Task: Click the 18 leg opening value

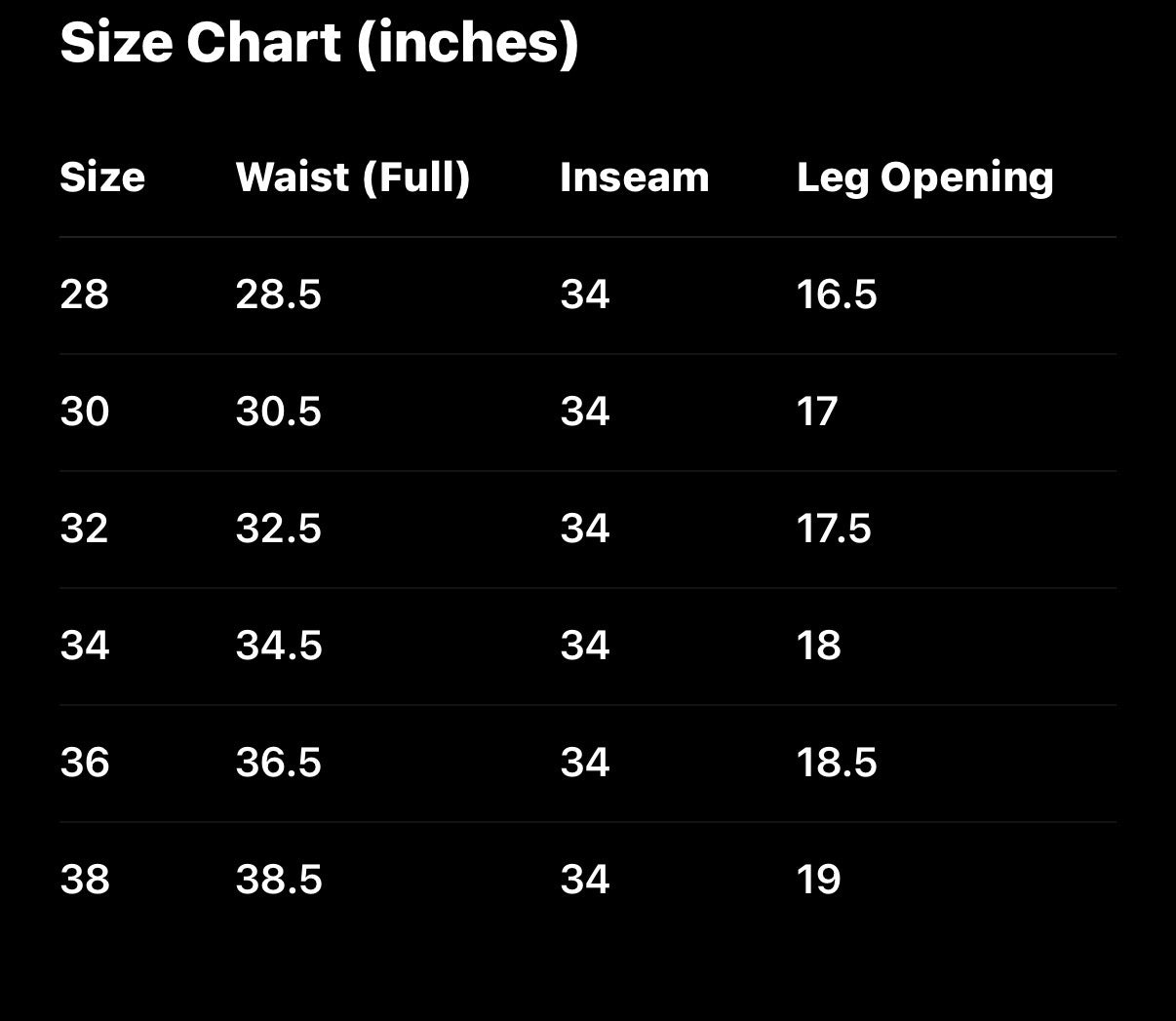Action: click(819, 646)
